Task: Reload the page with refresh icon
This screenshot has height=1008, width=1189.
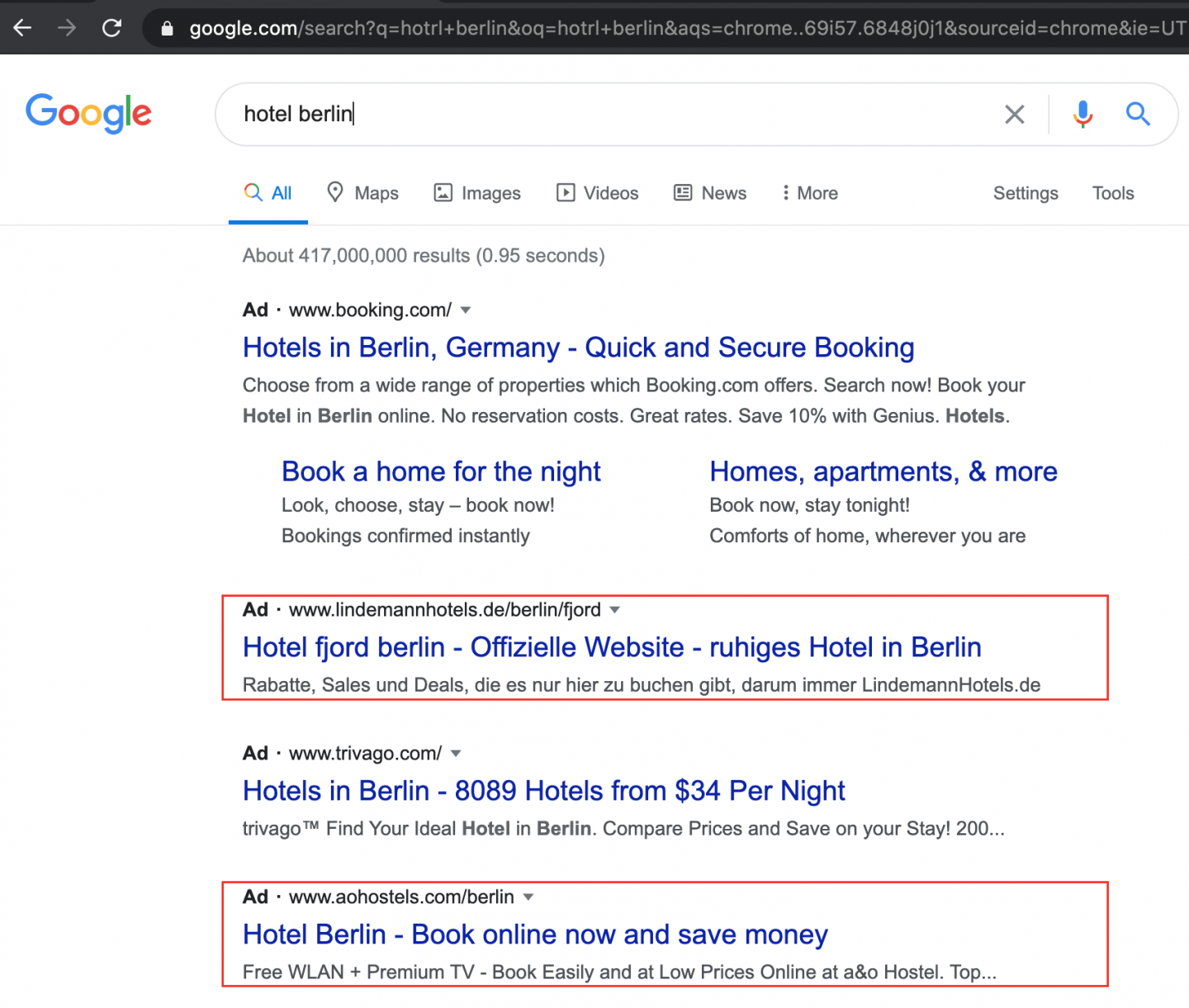Action: point(111,28)
